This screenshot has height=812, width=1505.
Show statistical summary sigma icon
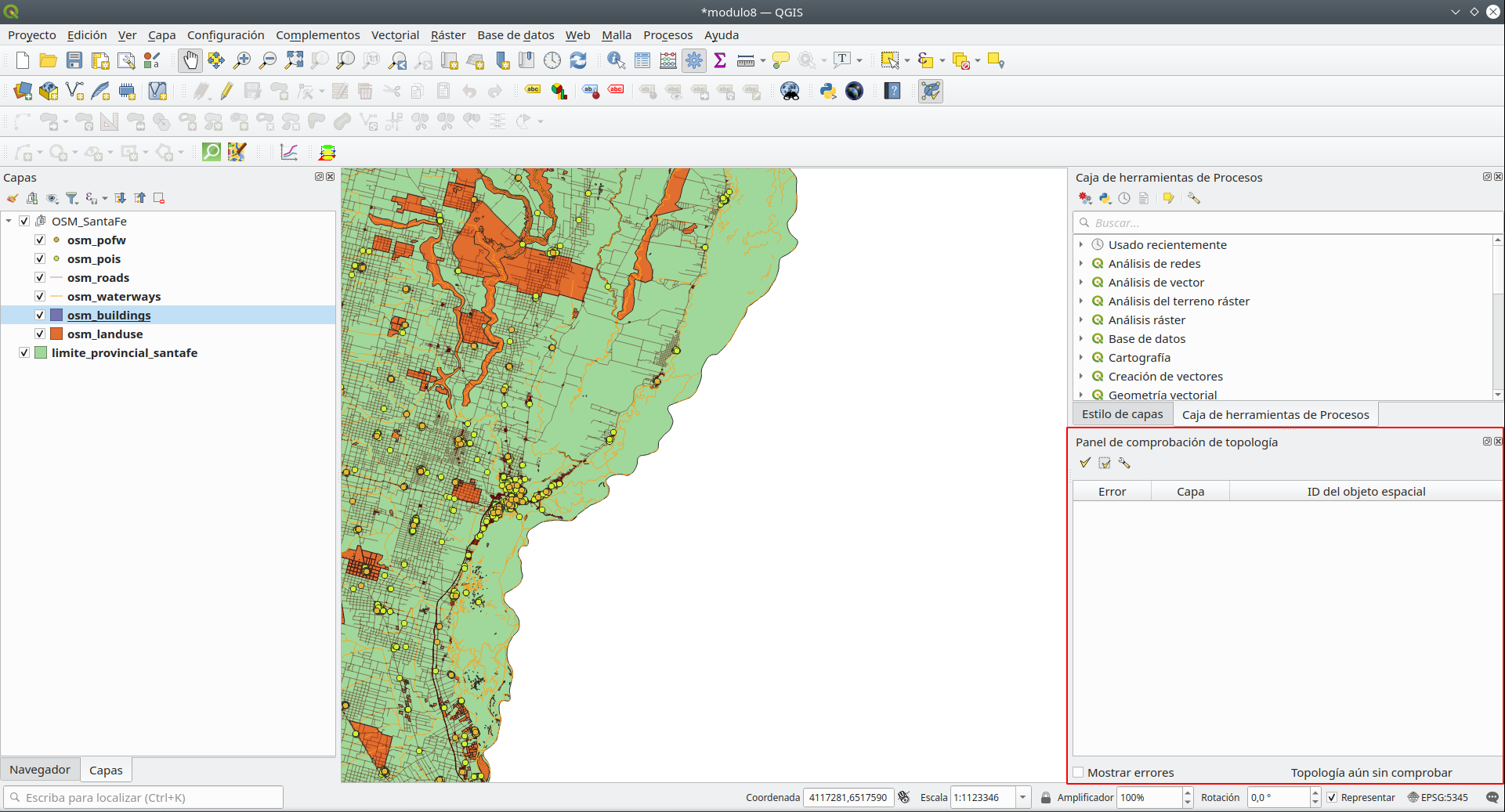tap(720, 60)
